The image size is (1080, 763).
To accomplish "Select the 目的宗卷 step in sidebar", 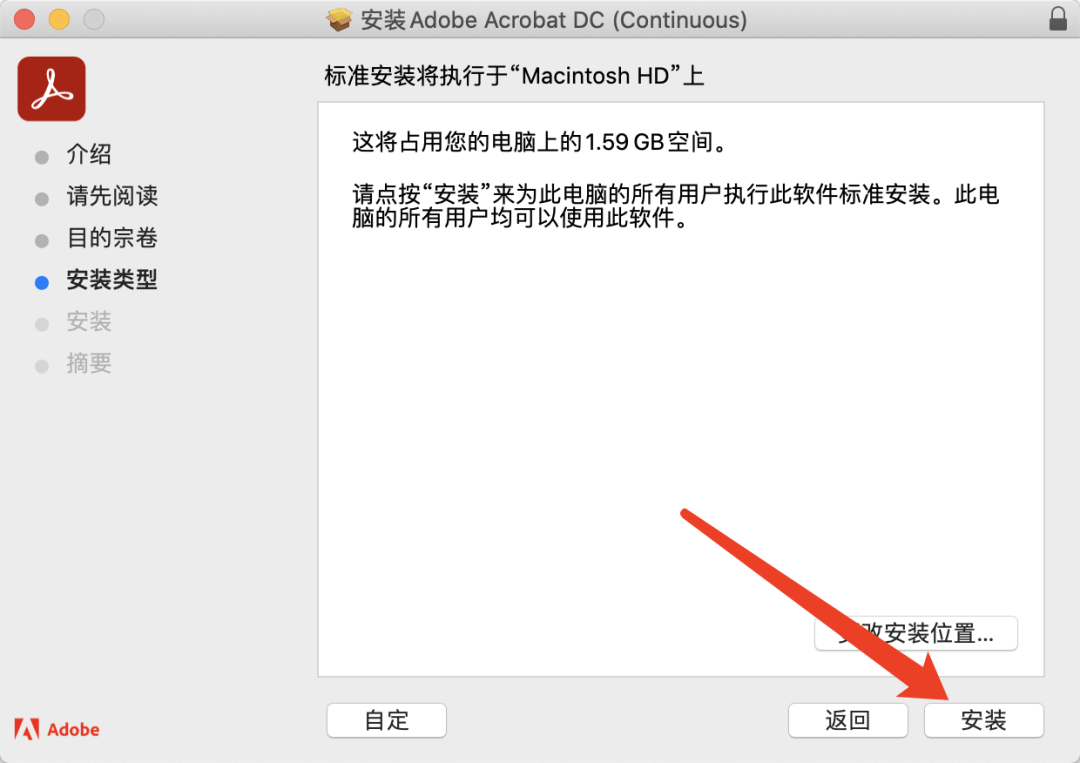I will [112, 238].
